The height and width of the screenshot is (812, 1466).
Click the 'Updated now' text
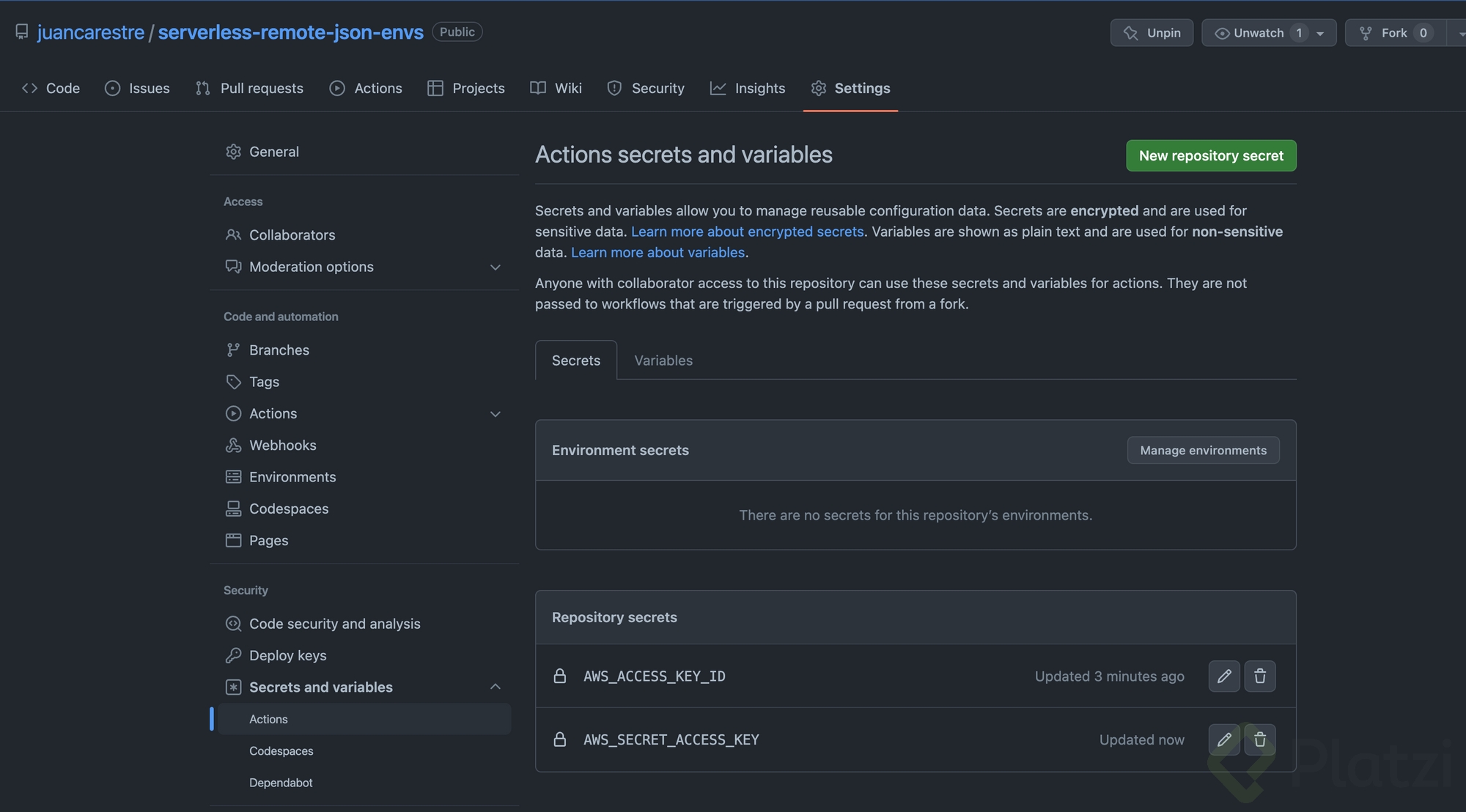pyautogui.click(x=1142, y=739)
